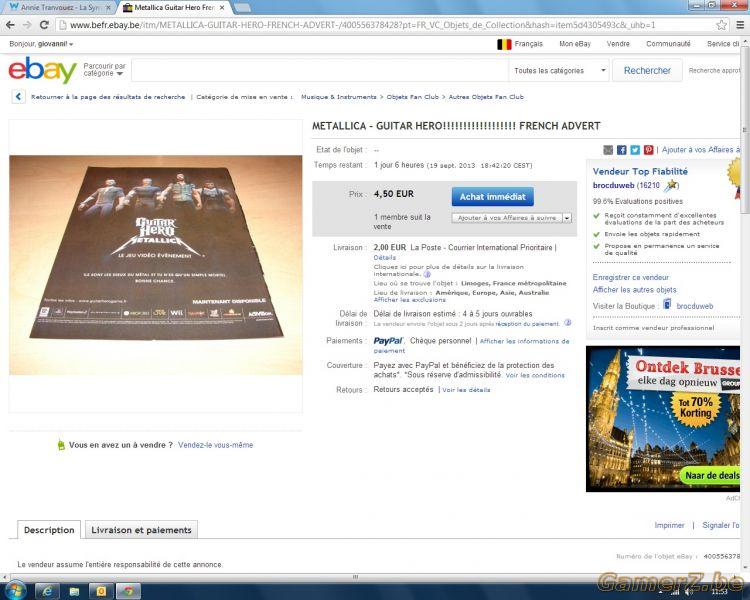
Task: Click the eBay search input field
Action: coord(320,70)
